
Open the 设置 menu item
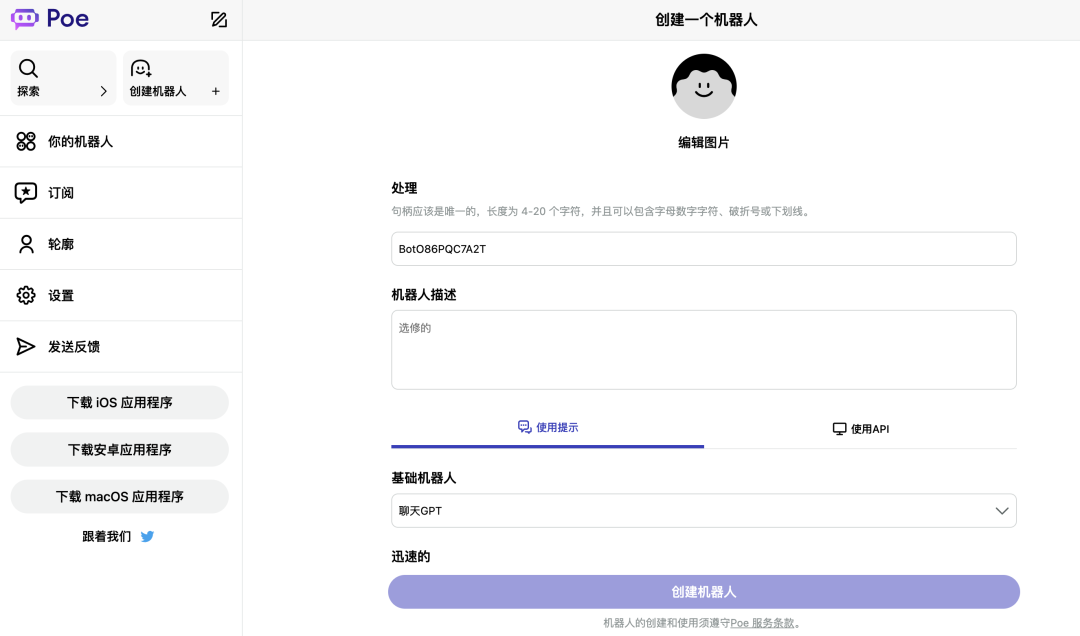121,295
